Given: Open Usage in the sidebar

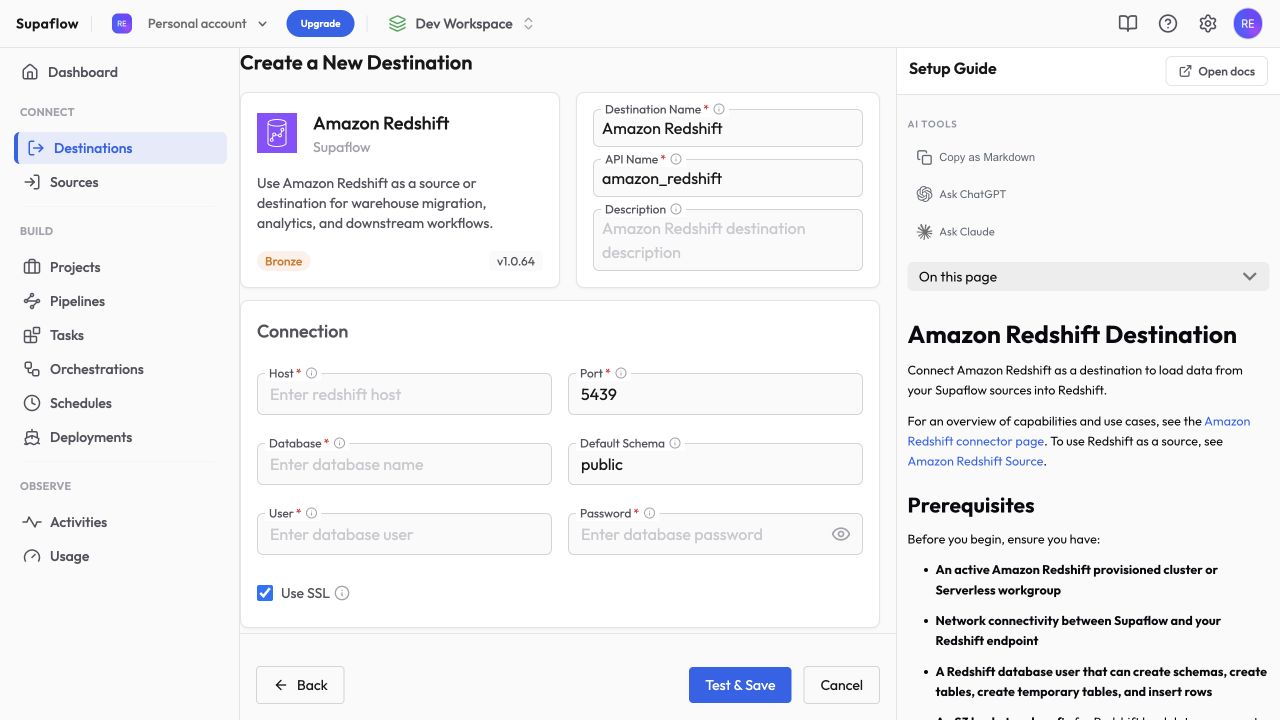Looking at the screenshot, I should pyautogui.click(x=120, y=556).
